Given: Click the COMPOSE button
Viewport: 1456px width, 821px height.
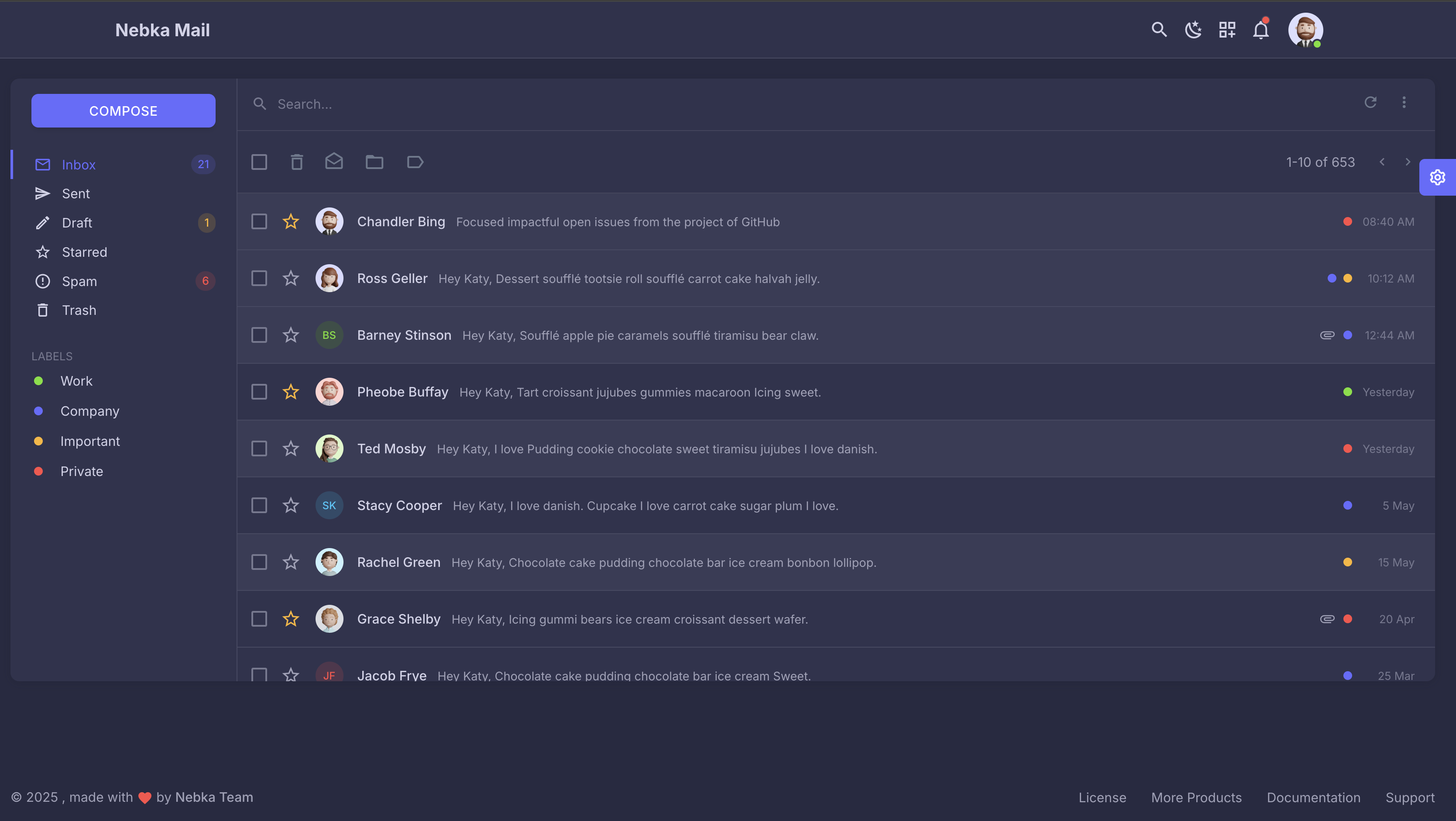Looking at the screenshot, I should (x=123, y=110).
